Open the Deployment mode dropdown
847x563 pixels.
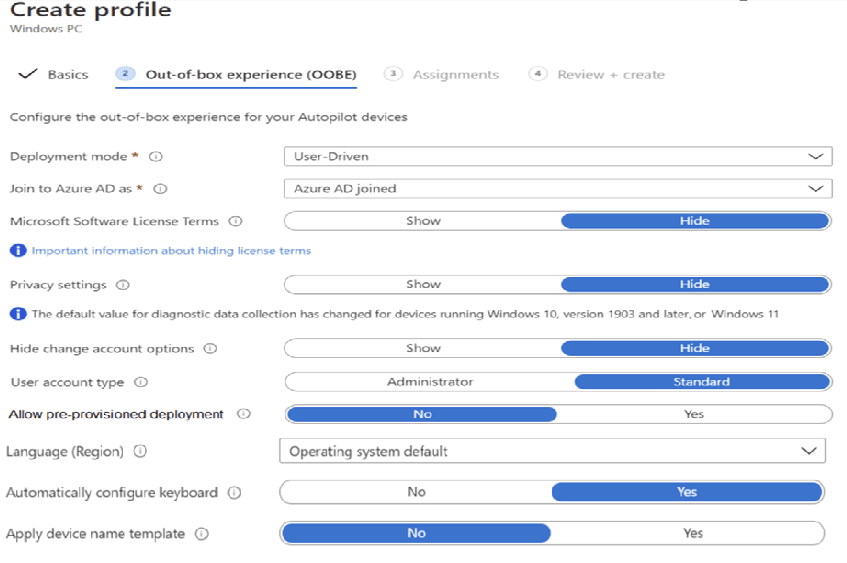[x=558, y=157]
